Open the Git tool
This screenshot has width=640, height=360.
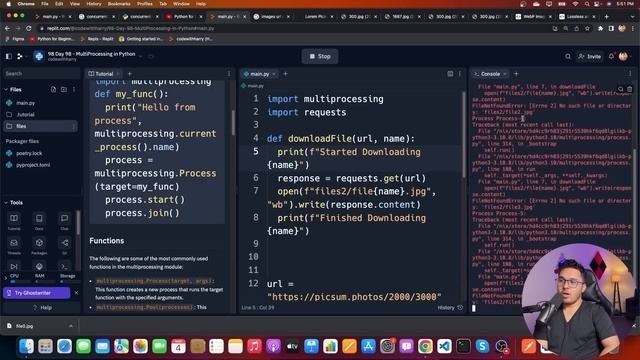(x=64, y=246)
